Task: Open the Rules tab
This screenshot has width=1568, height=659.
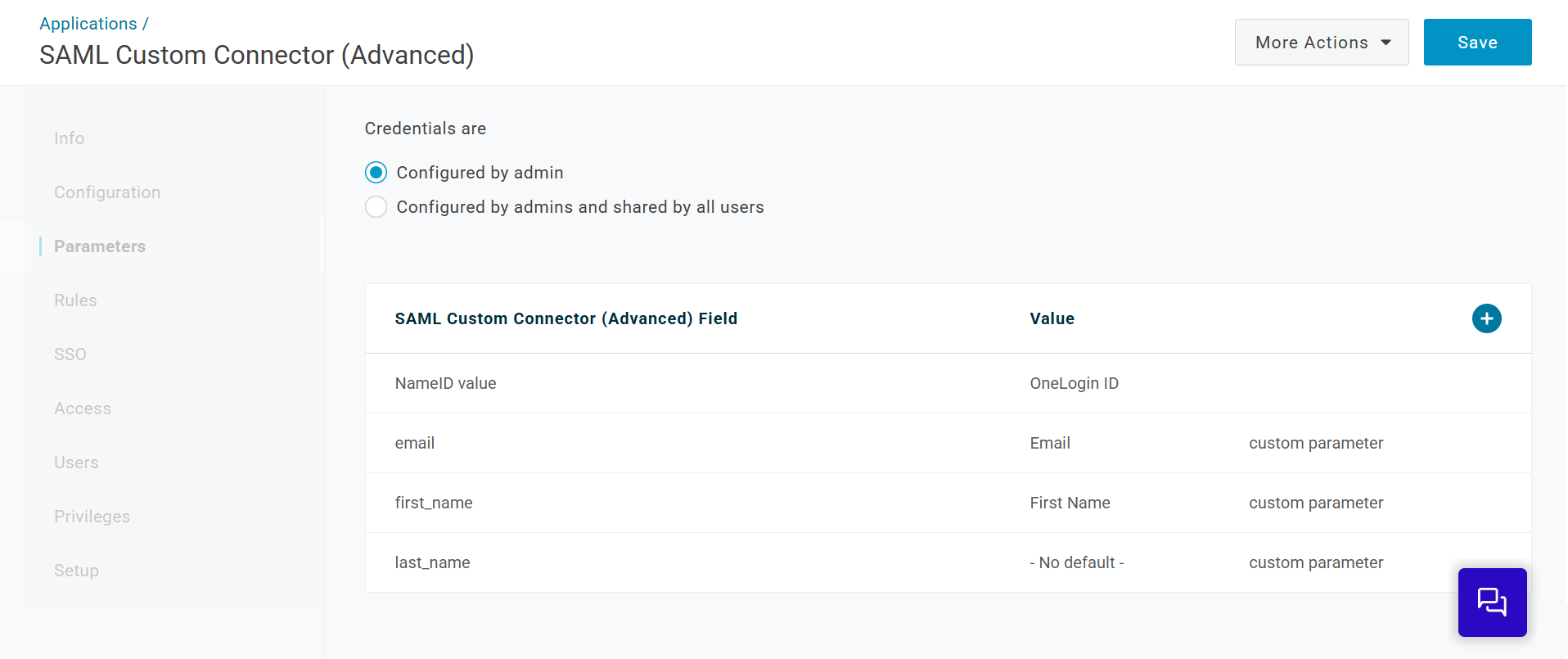Action: 75,300
